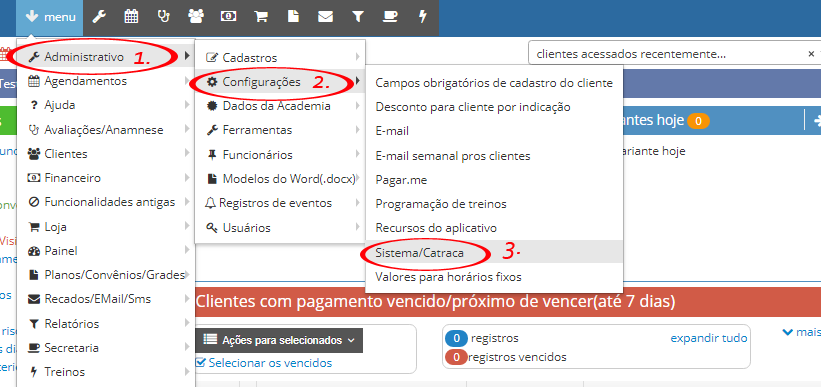Expand the menu dropdown button
The height and width of the screenshot is (387, 821).
[x=50, y=17]
